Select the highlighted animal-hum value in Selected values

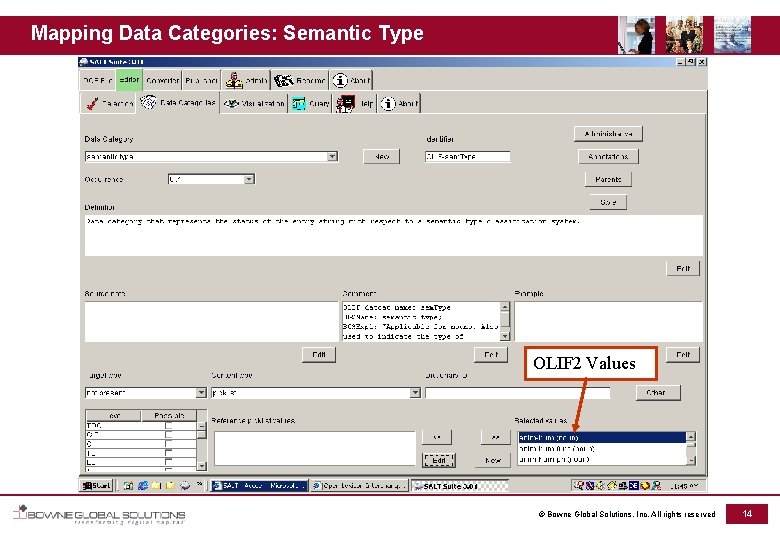[601, 438]
